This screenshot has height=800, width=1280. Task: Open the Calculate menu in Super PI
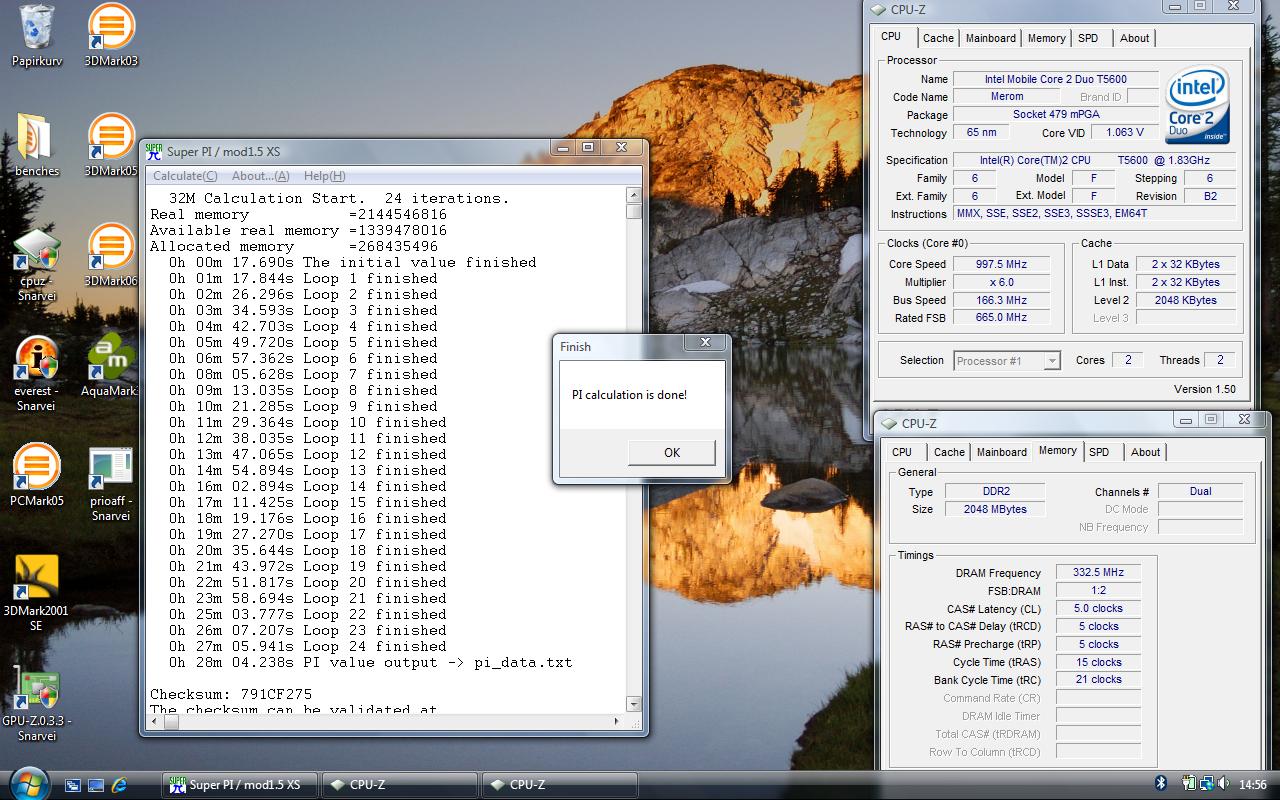coord(185,176)
